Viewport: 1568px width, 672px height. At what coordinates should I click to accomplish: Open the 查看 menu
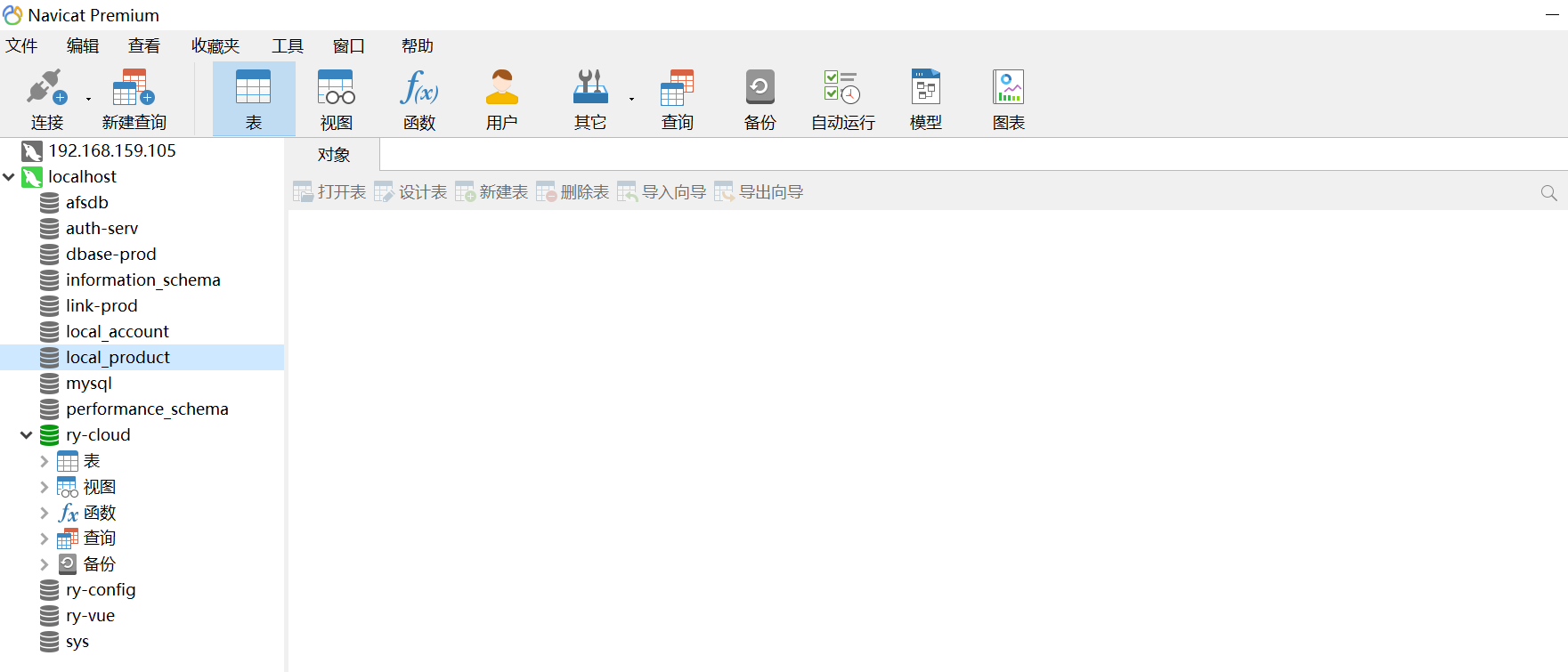pyautogui.click(x=144, y=46)
